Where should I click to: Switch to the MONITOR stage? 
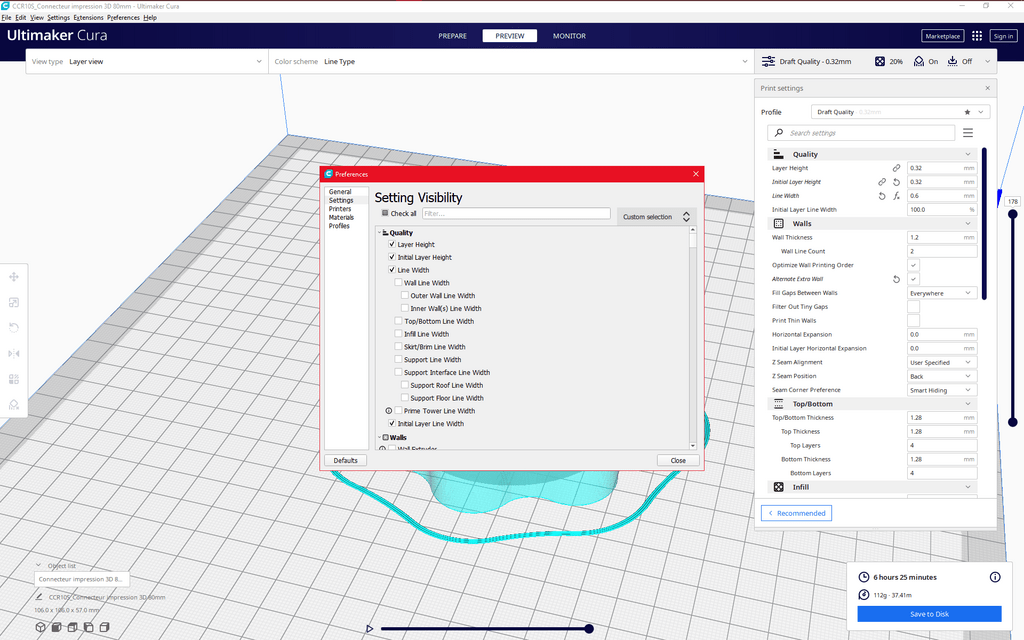pyautogui.click(x=569, y=36)
